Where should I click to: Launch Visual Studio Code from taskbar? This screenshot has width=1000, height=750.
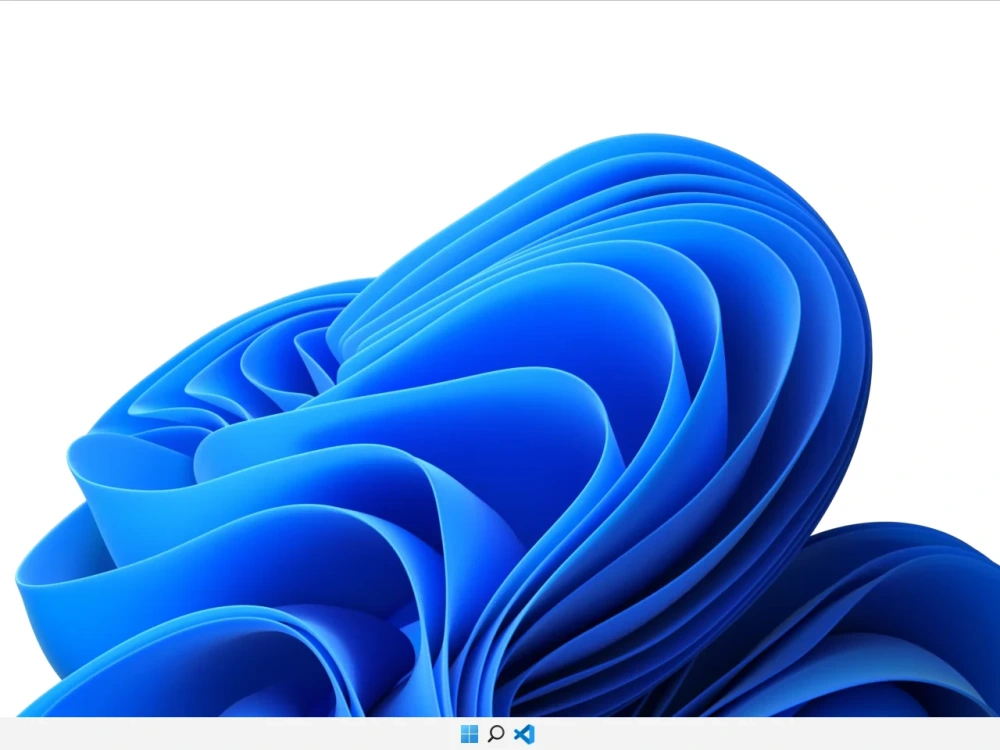(524, 734)
